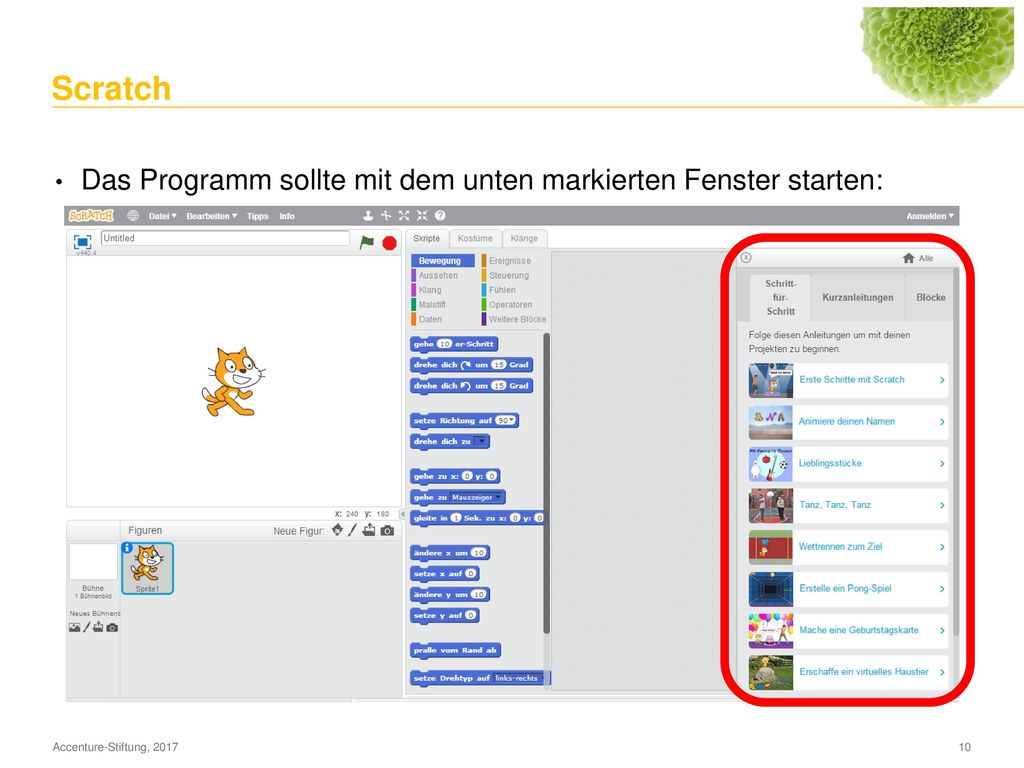Viewport: 1024px width, 768px height.
Task: Take a new backdrop photo with camera
Action: point(112,628)
